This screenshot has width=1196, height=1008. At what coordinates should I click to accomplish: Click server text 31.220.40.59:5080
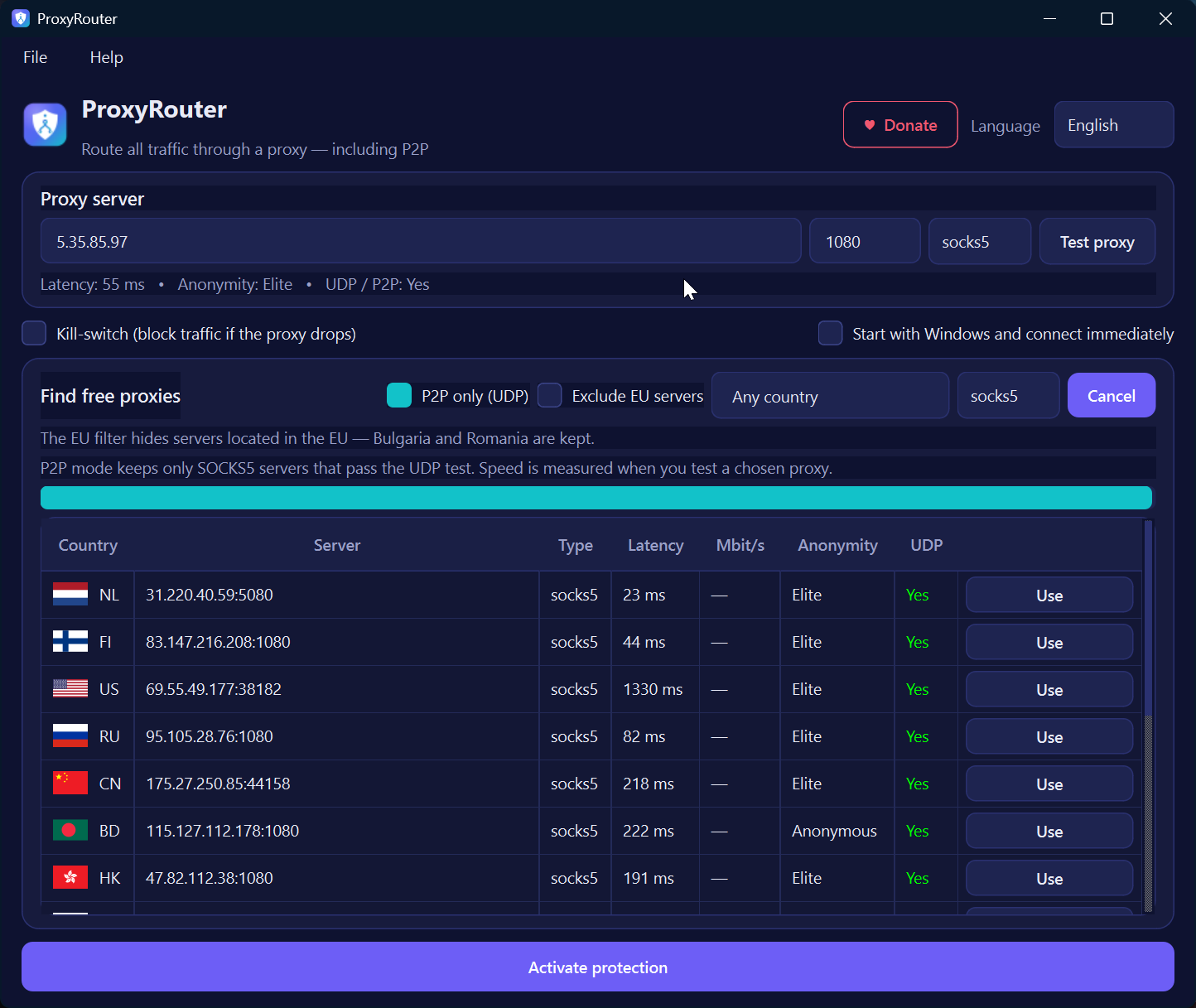click(210, 595)
